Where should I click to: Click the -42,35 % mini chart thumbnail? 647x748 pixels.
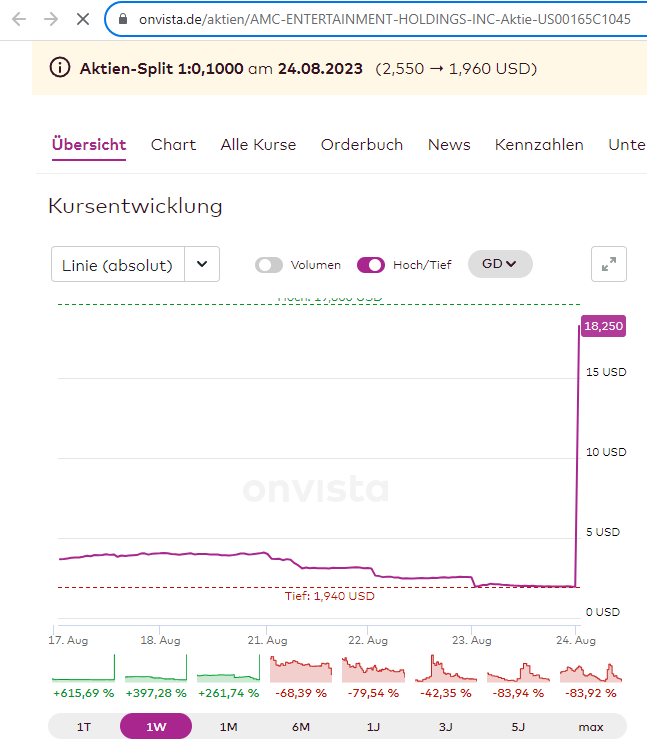pyautogui.click(x=446, y=668)
